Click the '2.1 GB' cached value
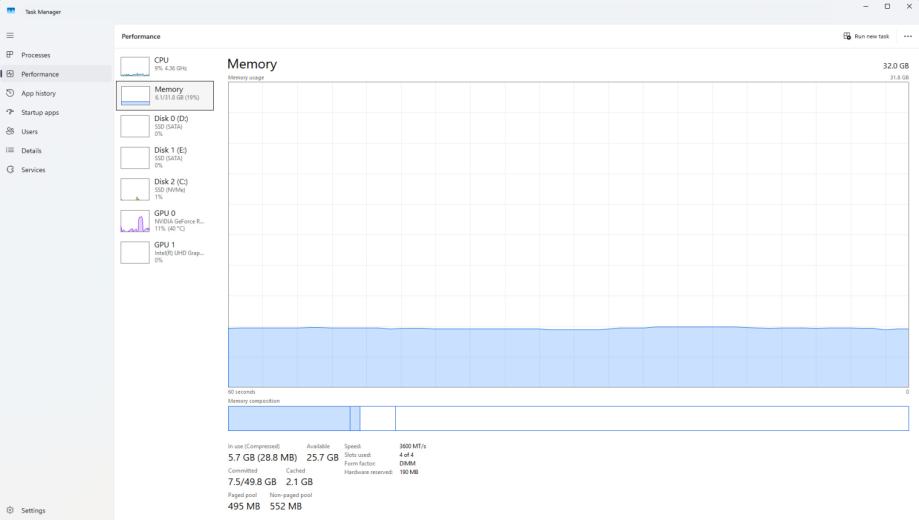The width and height of the screenshot is (919, 520). (299, 482)
